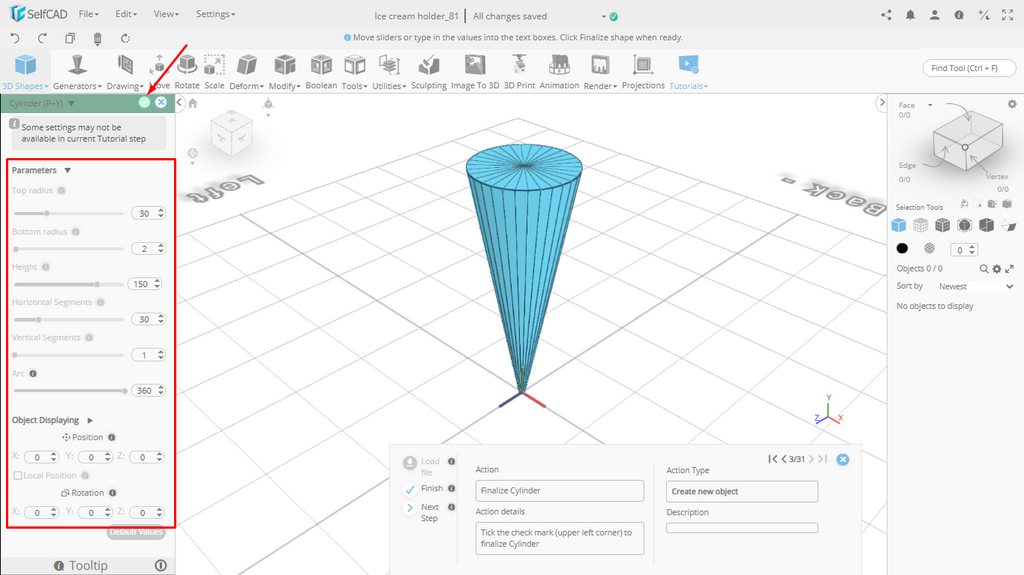
Task: Open the Utilities tool
Action: (389, 72)
